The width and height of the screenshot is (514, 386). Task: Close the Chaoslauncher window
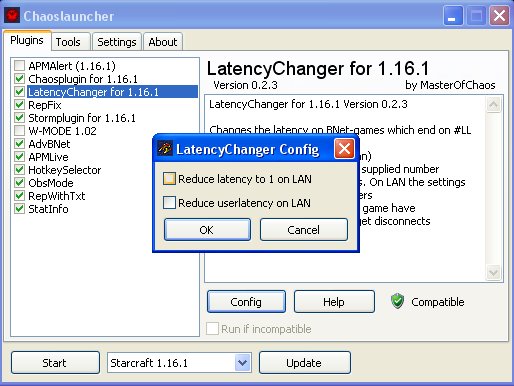tap(499, 16)
